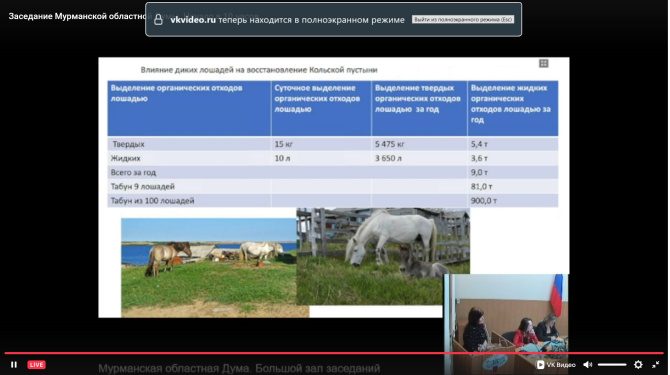The width and height of the screenshot is (670, 375).
Task: Jump to live with the LIVE badge
Action: (x=36, y=365)
